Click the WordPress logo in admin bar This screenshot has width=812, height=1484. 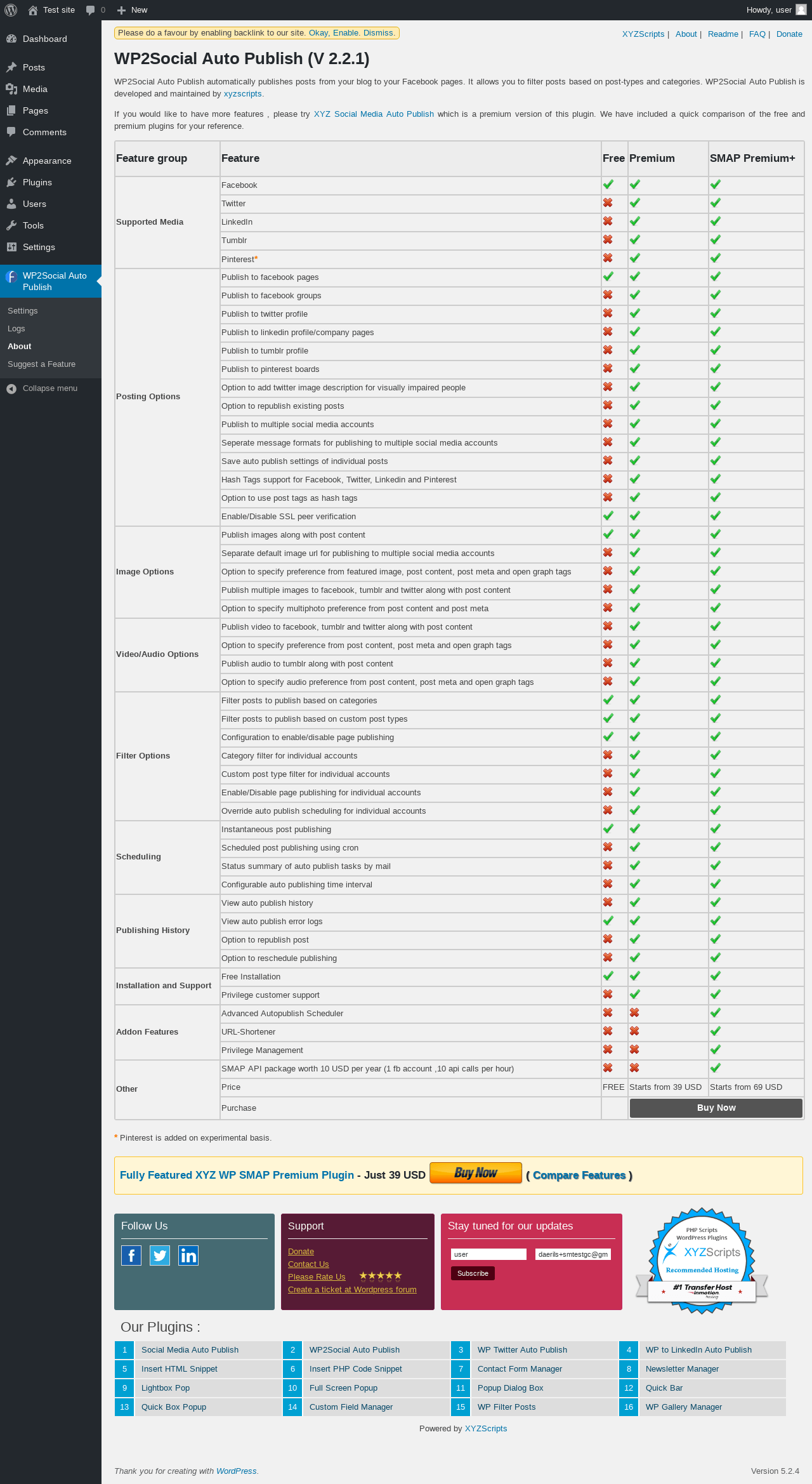tap(11, 10)
